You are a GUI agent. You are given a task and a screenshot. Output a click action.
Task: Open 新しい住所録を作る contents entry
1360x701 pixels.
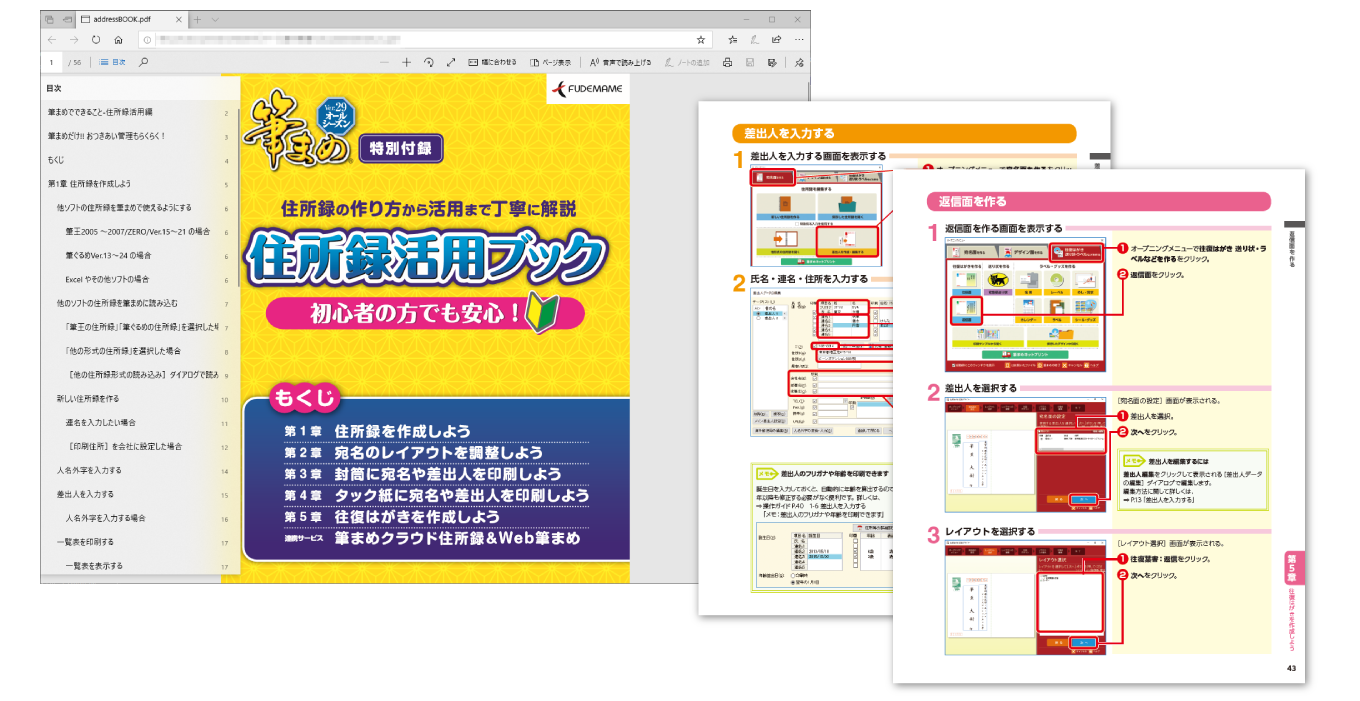88,398
